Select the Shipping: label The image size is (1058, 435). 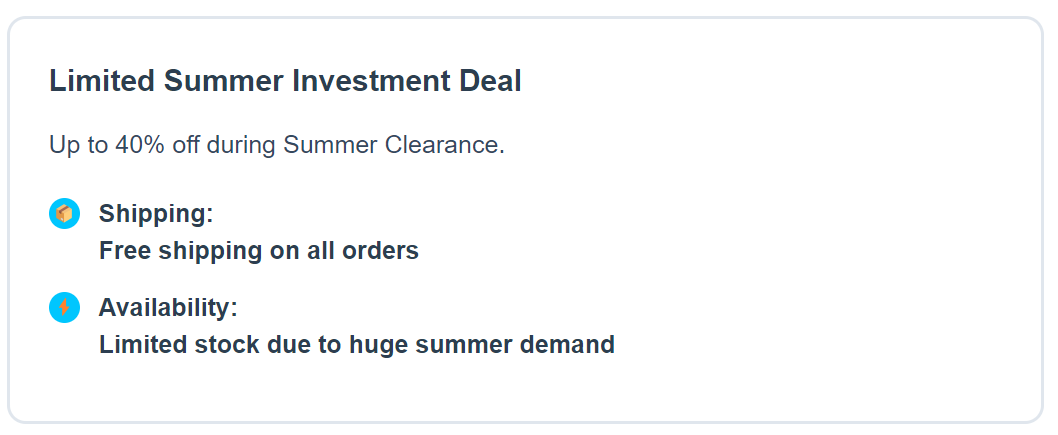coord(156,214)
